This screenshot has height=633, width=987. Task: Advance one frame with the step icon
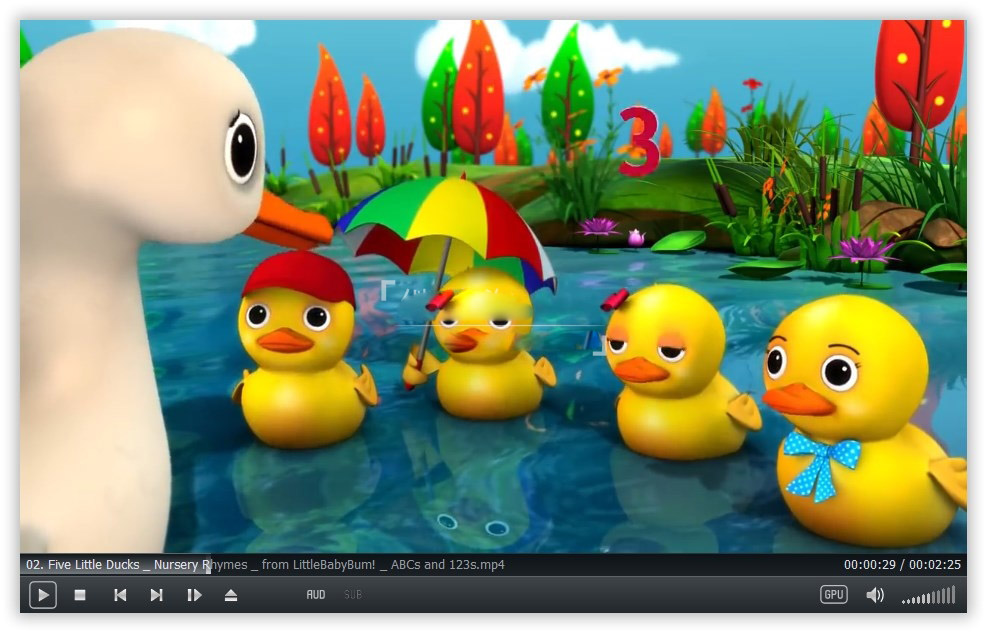tap(195, 595)
